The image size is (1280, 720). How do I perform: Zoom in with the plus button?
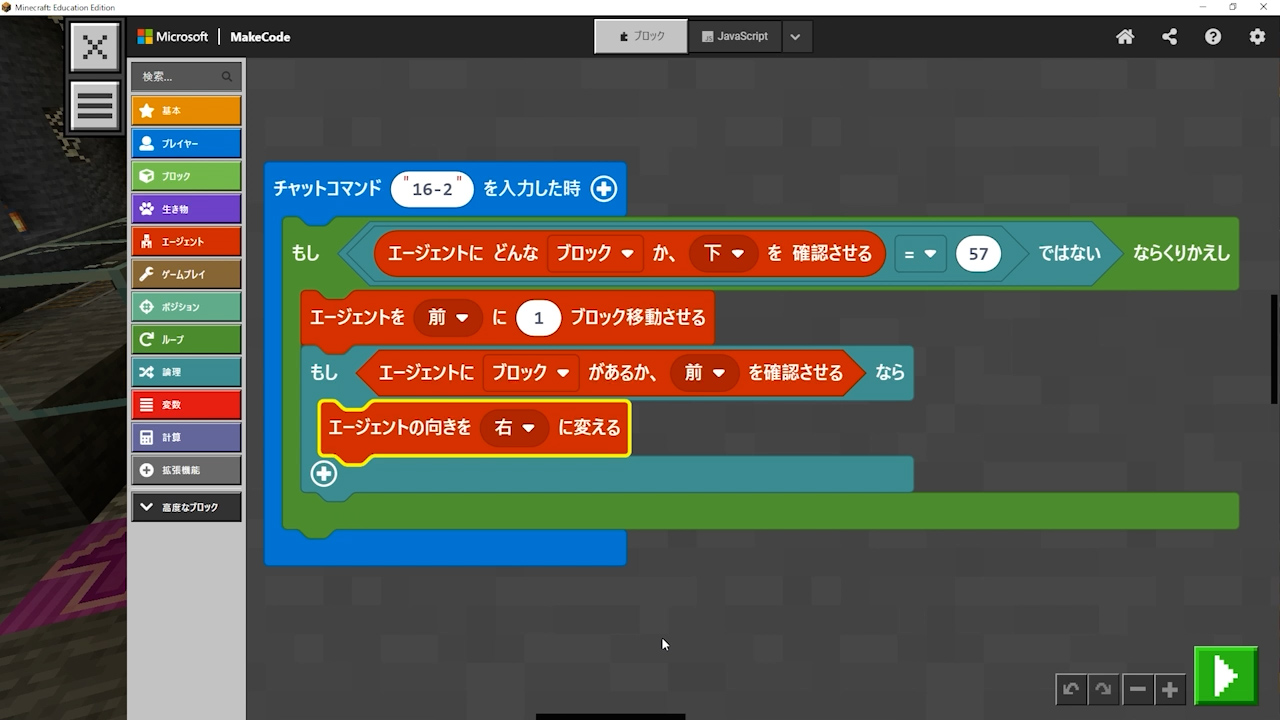tap(1169, 689)
